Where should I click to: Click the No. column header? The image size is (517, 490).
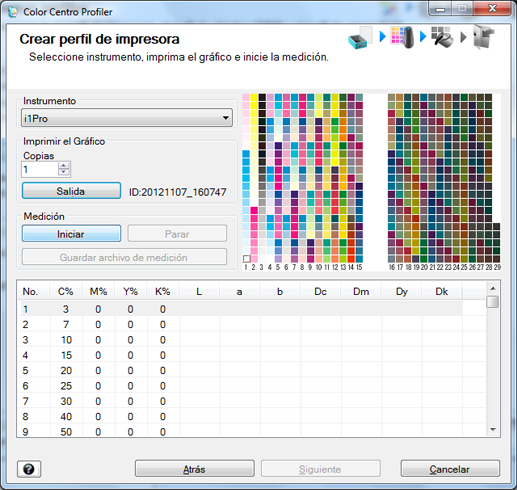point(33,291)
